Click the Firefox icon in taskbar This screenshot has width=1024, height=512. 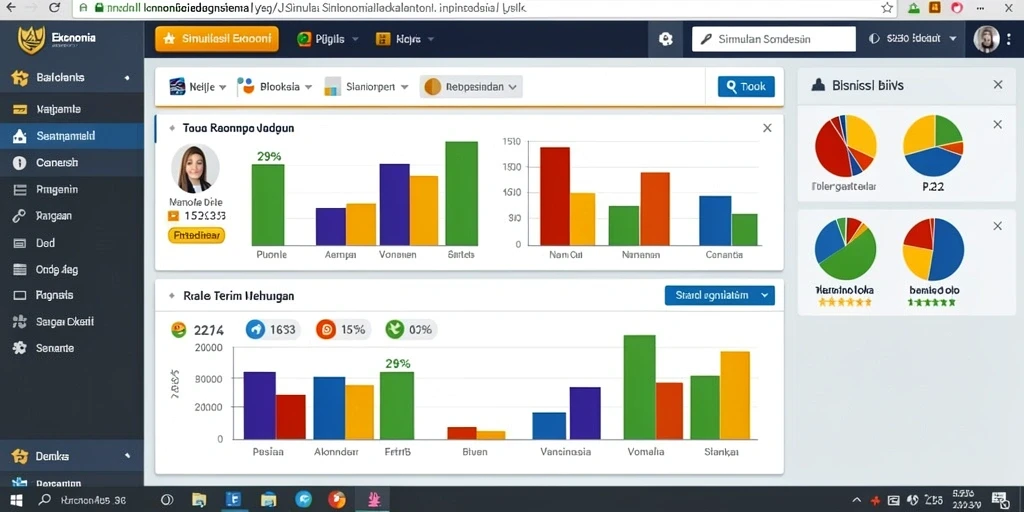(337, 500)
